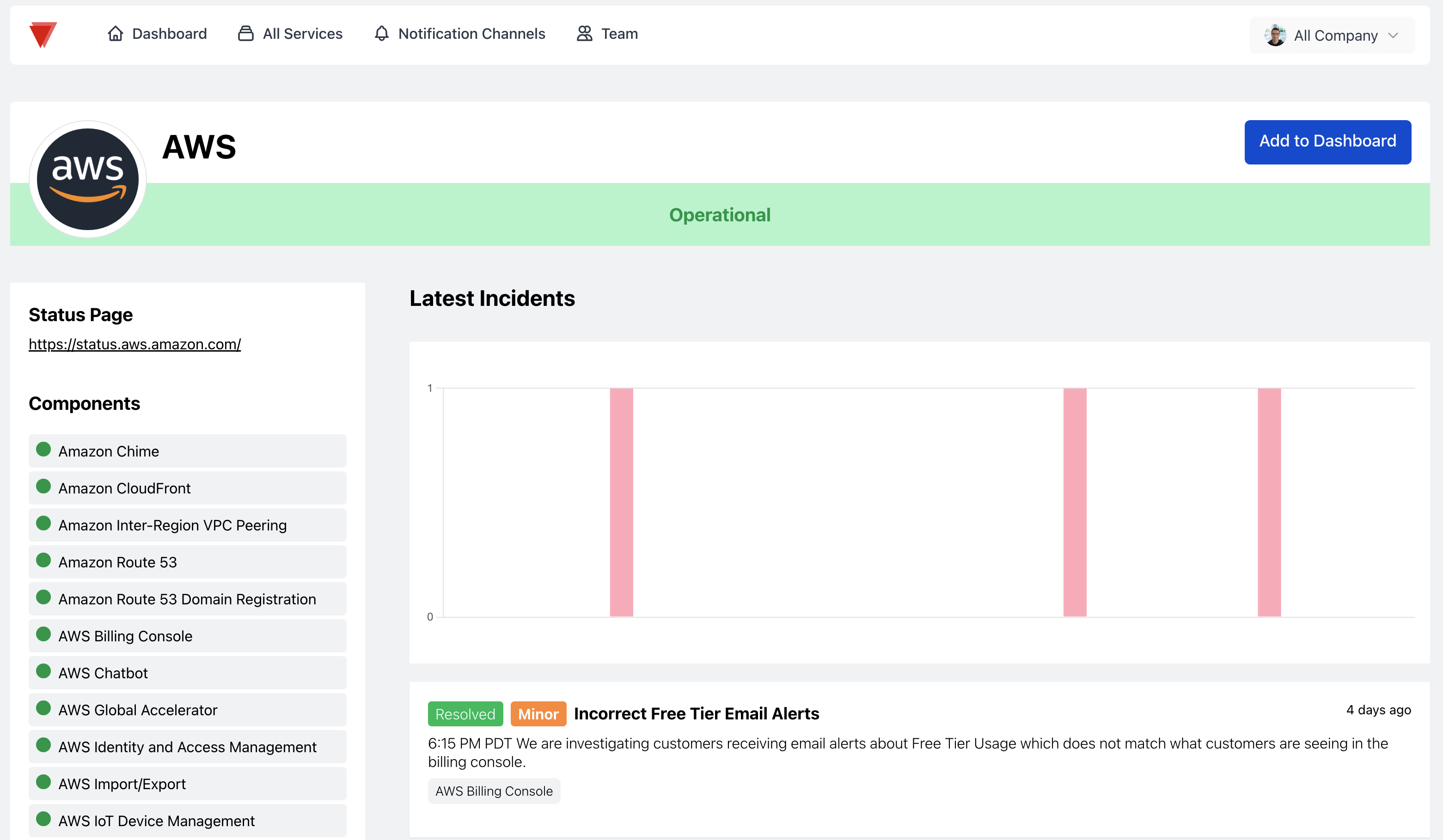Screen dimensions: 1443x840
Task: Select Amazon Route 53 Domain Registration
Action: tap(187, 599)
